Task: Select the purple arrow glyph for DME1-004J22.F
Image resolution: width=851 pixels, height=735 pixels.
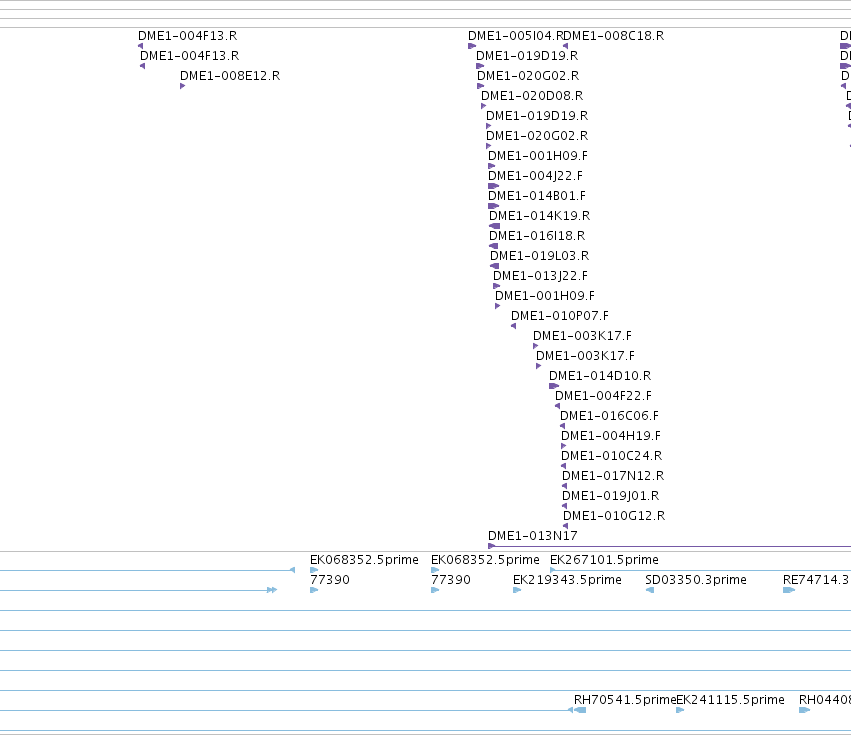Action: [x=493, y=186]
